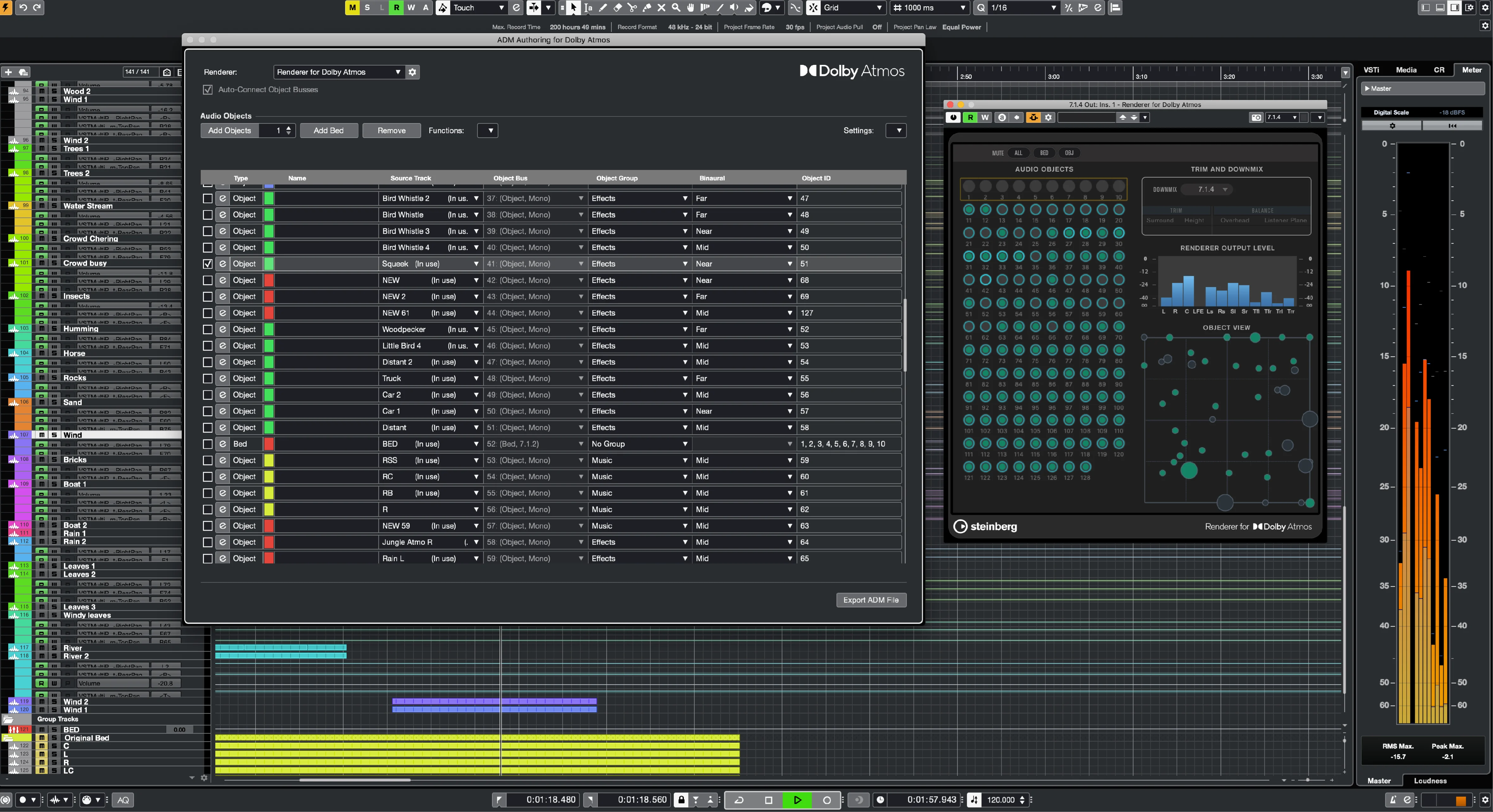
Task: Open renderer settings gear icon
Action: click(x=412, y=72)
